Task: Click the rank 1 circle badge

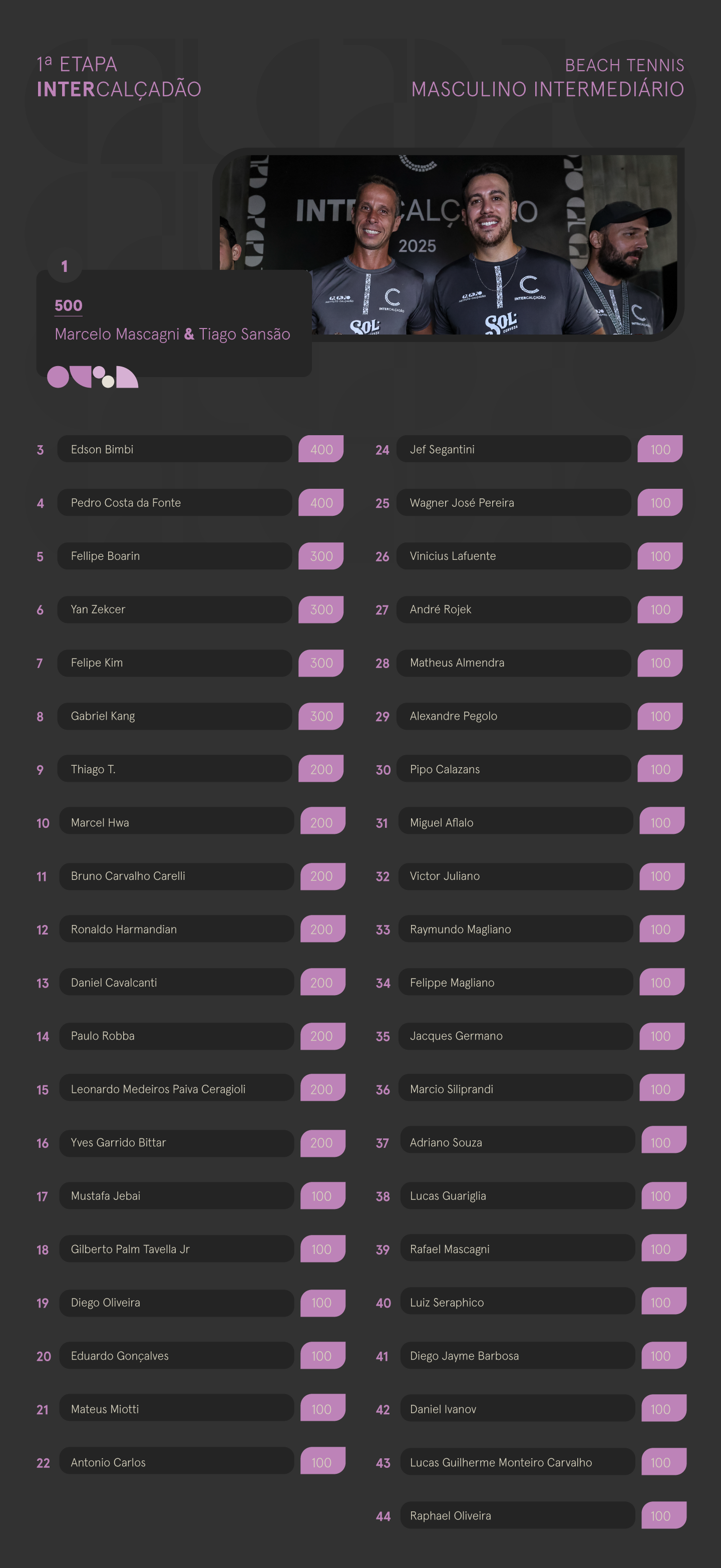Action: 65,266
